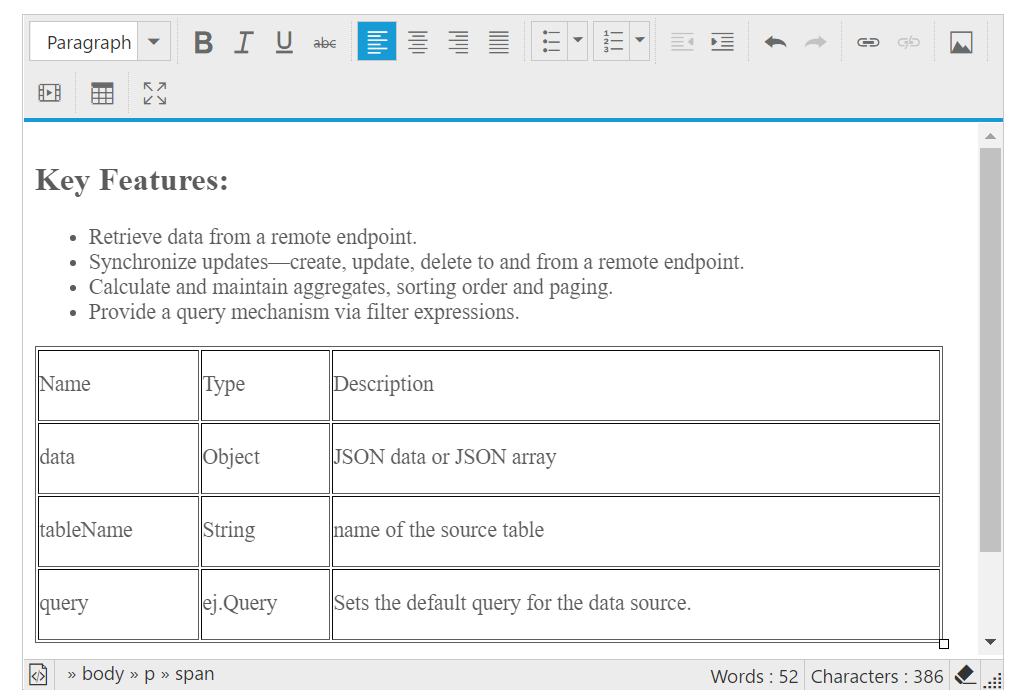Image resolution: width=1014 pixels, height=700 pixels.
Task: Center align the text
Action: 418,42
